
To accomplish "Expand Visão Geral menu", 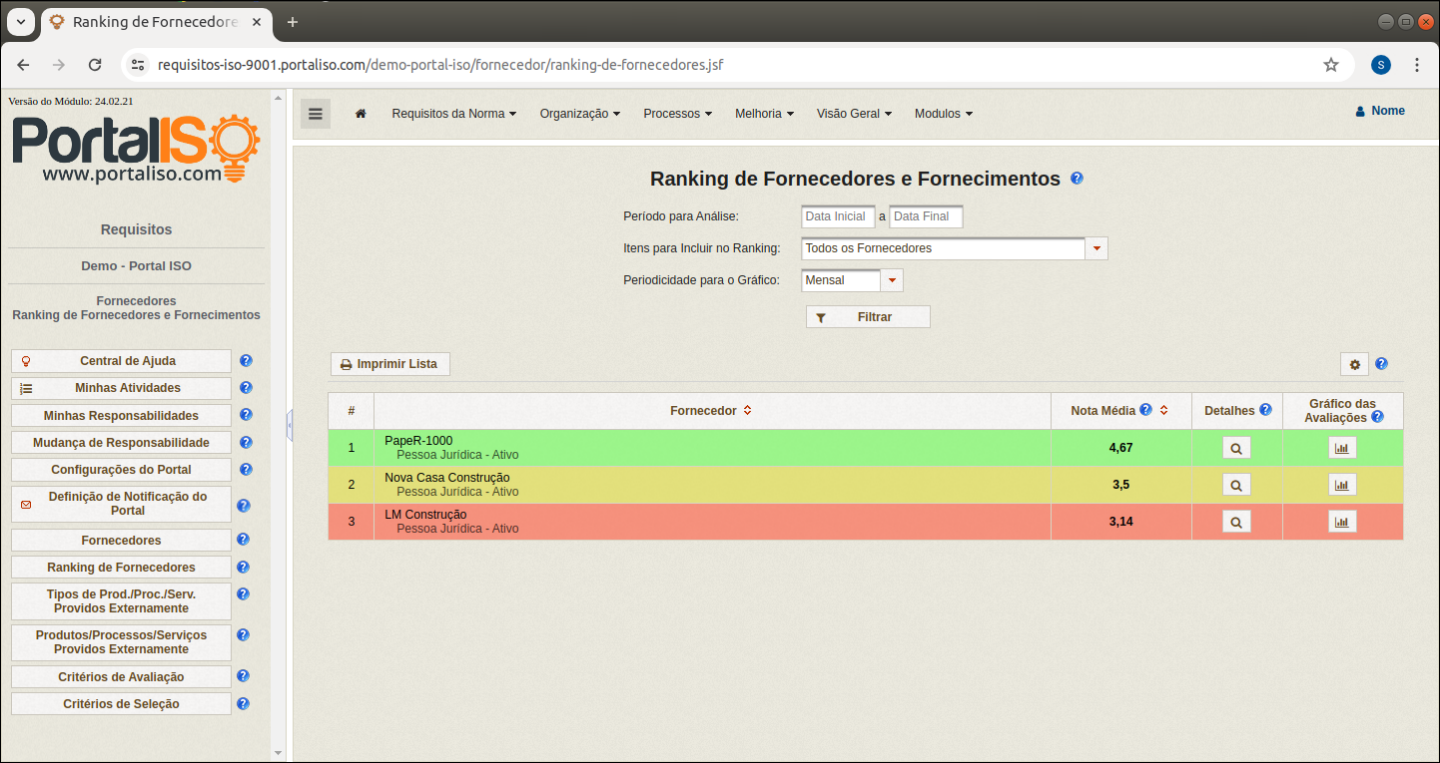I will coord(854,114).
